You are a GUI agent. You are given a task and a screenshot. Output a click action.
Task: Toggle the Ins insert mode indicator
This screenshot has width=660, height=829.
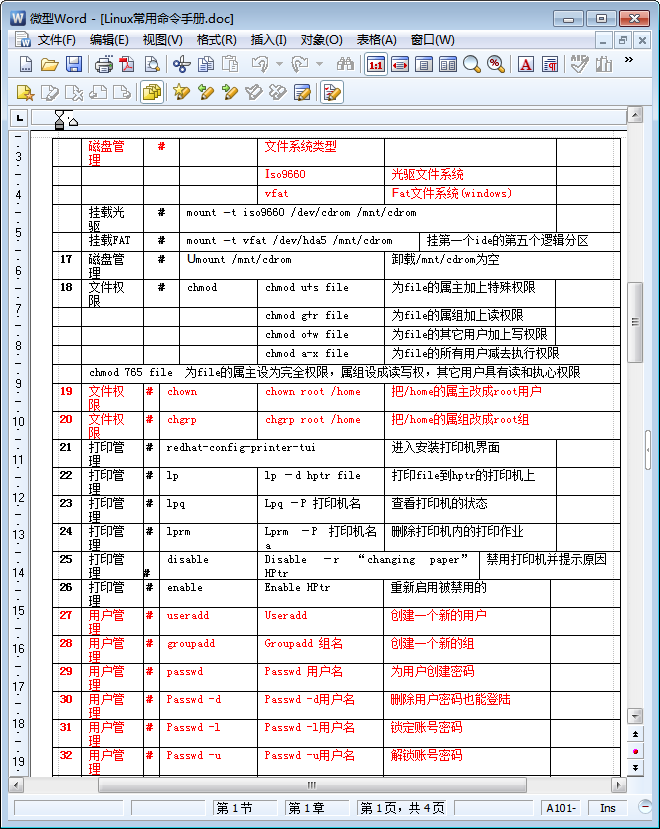pyautogui.click(x=608, y=808)
